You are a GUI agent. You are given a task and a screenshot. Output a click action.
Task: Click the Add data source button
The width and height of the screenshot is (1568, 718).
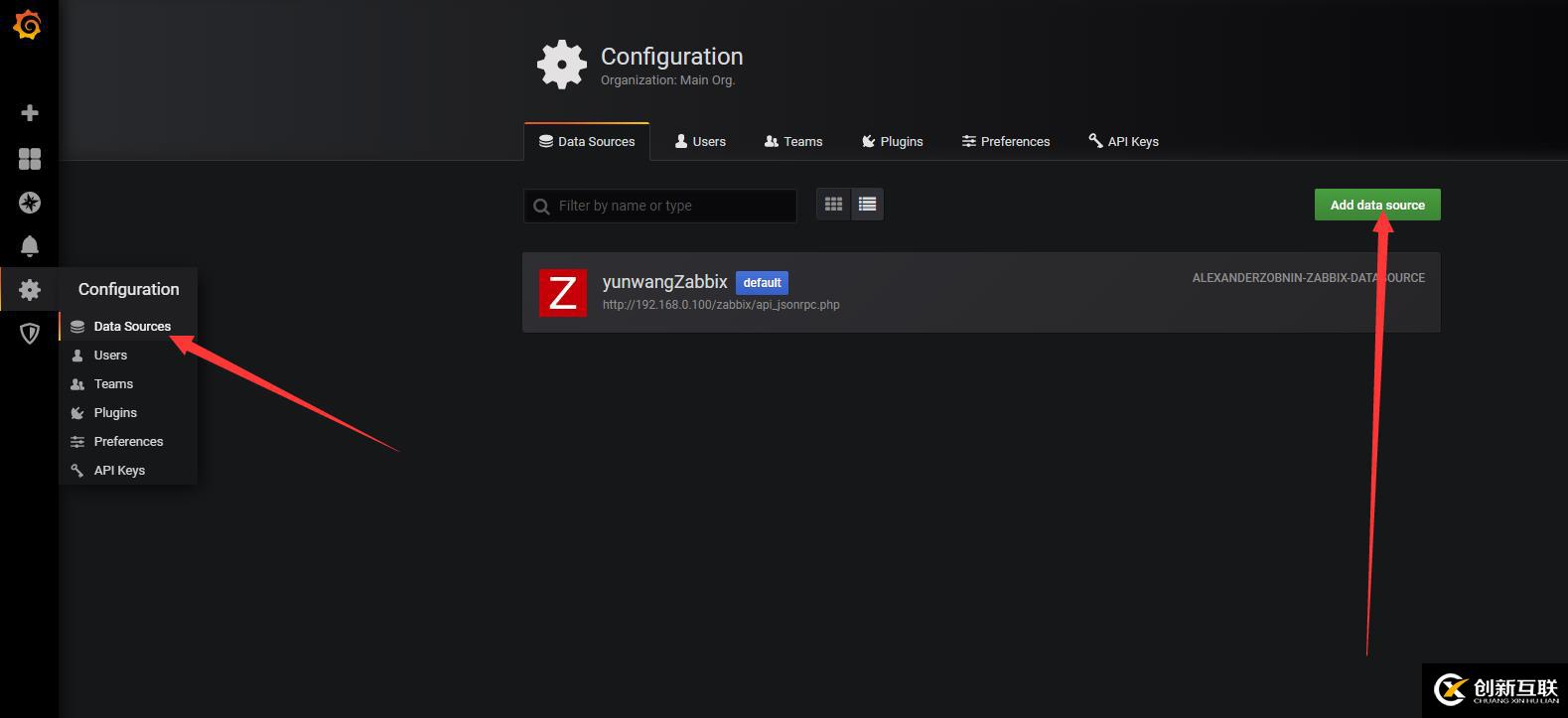pos(1377,205)
